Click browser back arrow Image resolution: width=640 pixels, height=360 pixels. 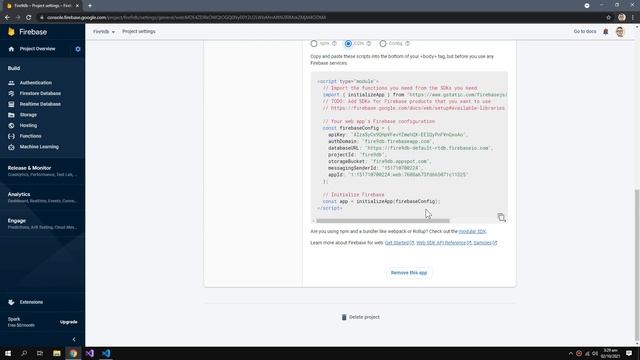[7, 18]
